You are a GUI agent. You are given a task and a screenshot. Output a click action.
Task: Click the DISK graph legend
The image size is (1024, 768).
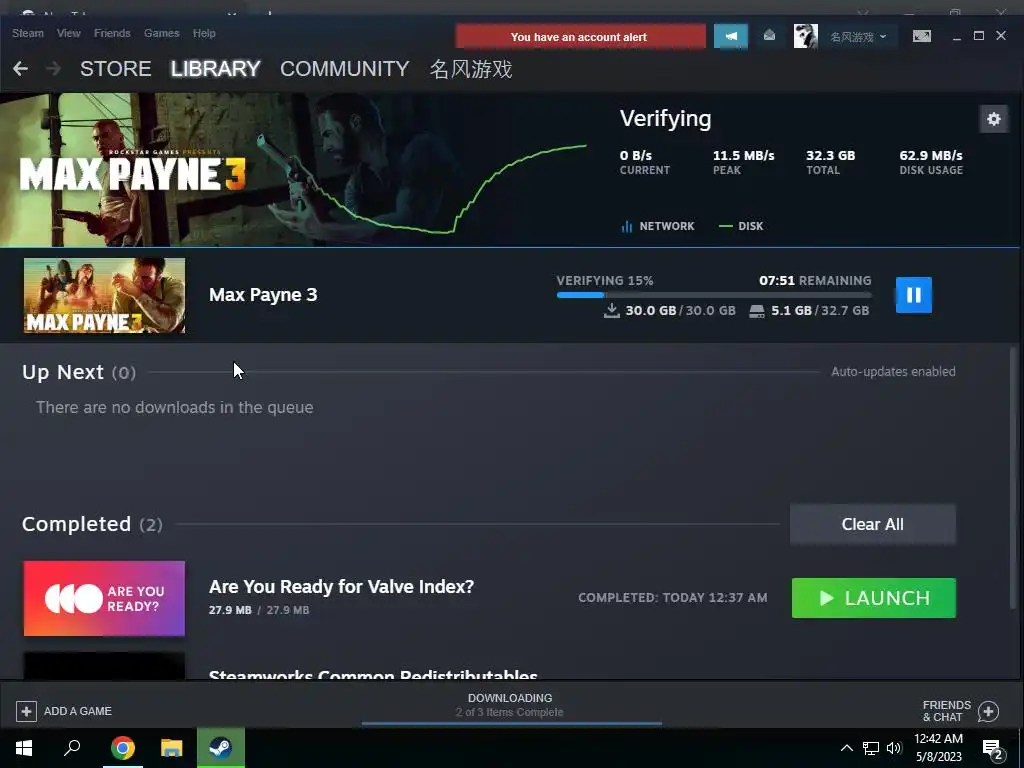(741, 226)
